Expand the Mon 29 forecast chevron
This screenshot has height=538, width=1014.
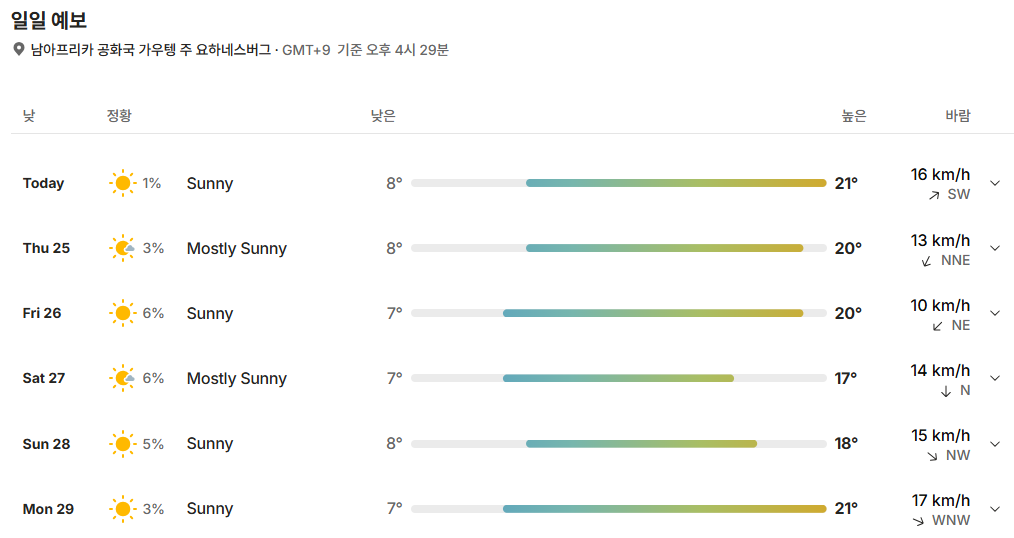(995, 509)
